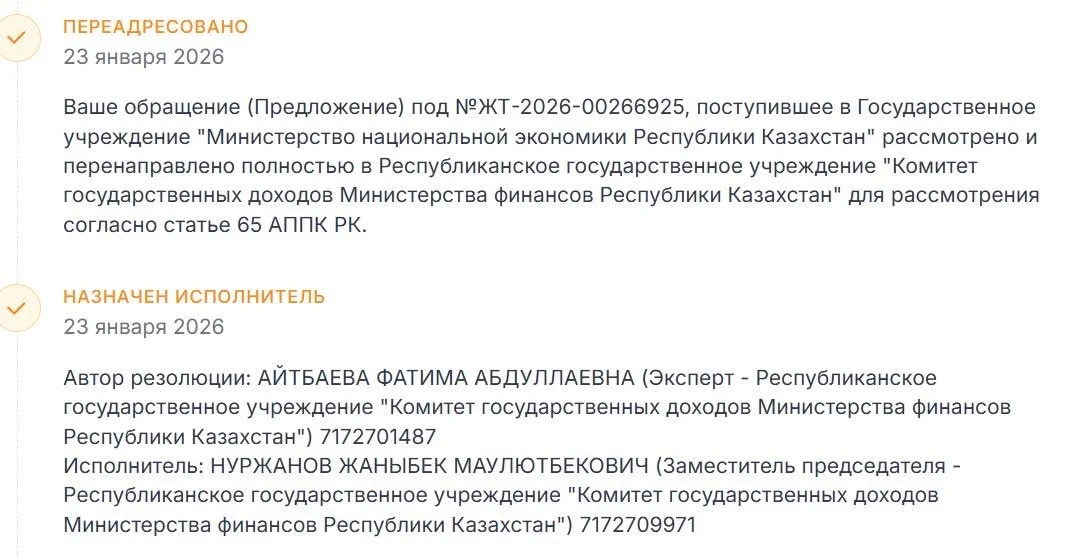Click the checkmark icon beside ПЕРЕАДРЕСОВАНО

17,37
